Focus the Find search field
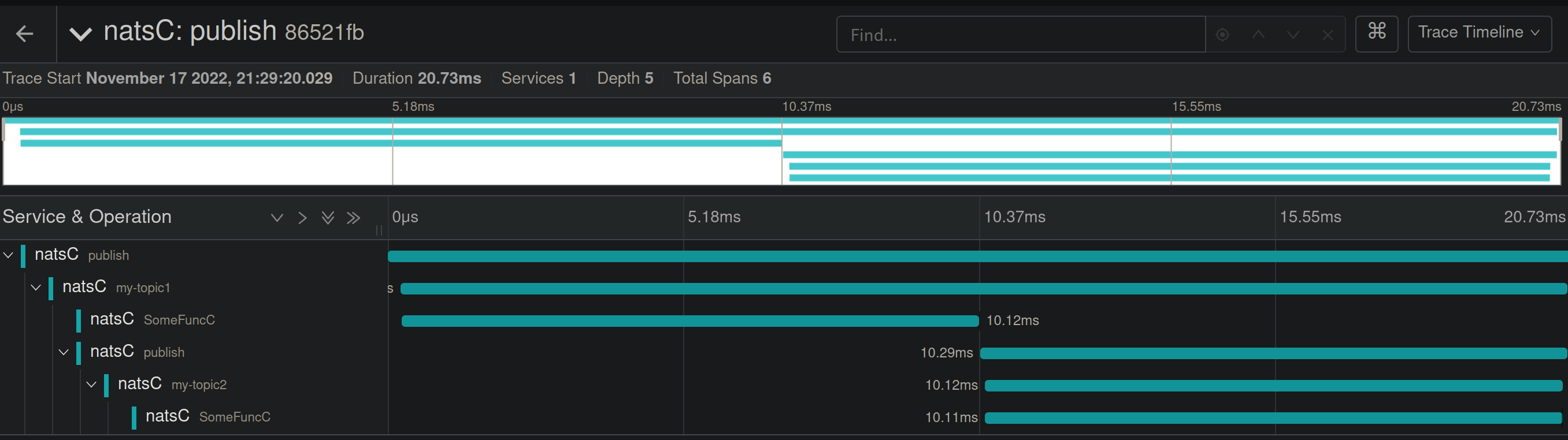 click(x=1021, y=35)
